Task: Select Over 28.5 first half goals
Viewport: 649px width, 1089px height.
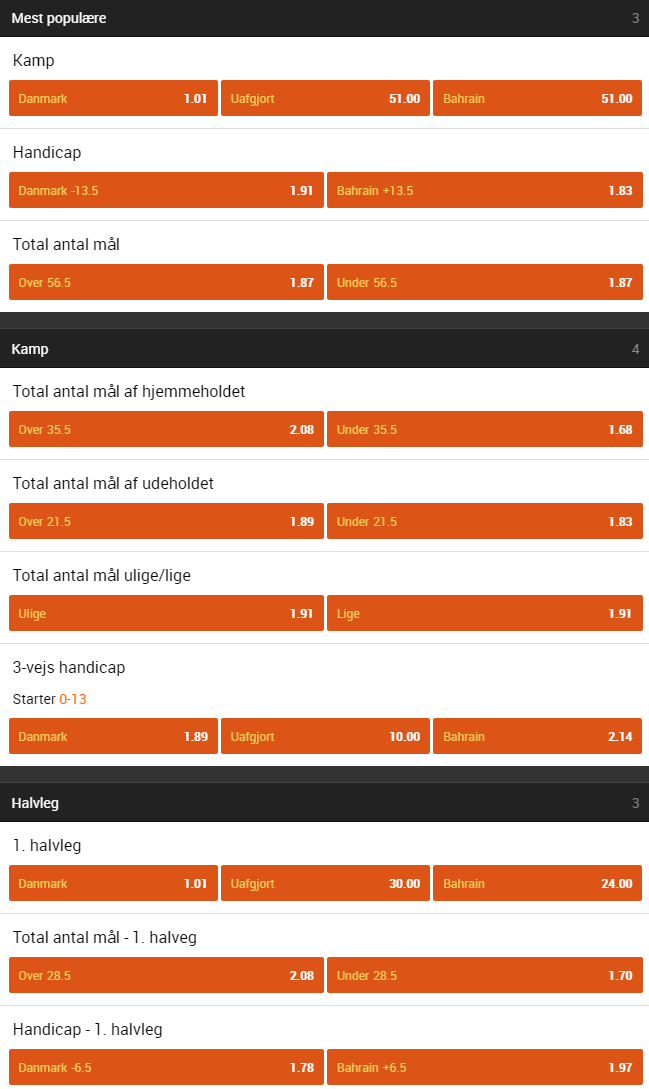Action: click(166, 975)
